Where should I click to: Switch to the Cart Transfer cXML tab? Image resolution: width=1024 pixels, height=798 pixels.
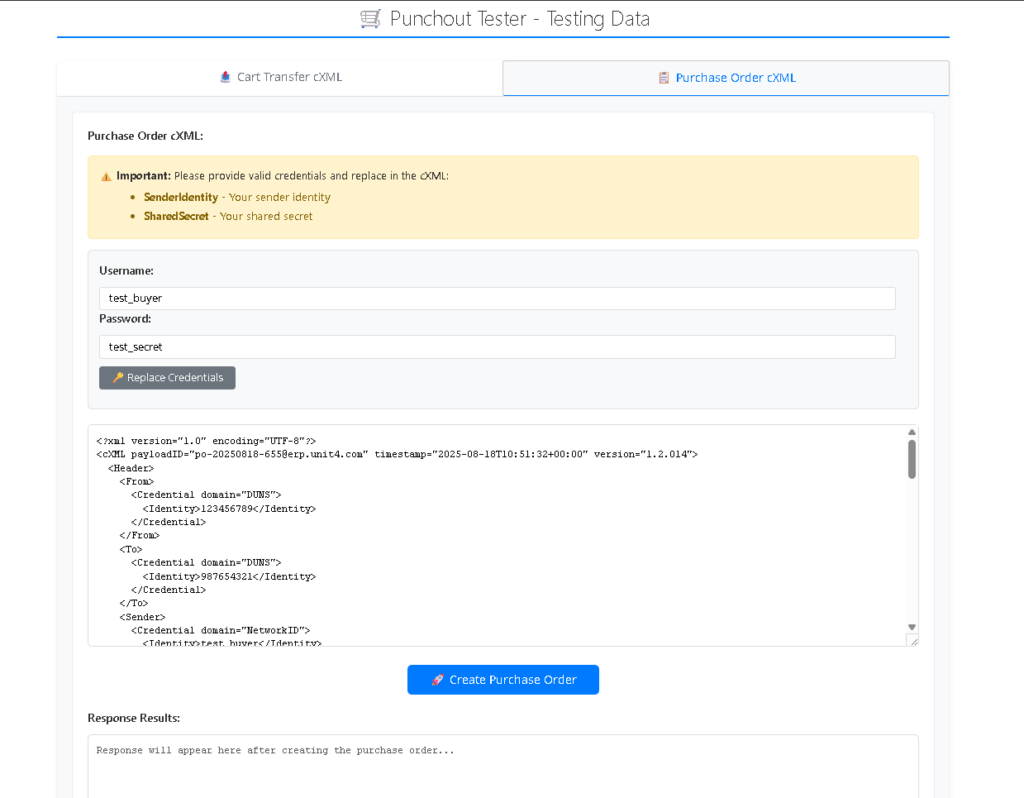[280, 77]
